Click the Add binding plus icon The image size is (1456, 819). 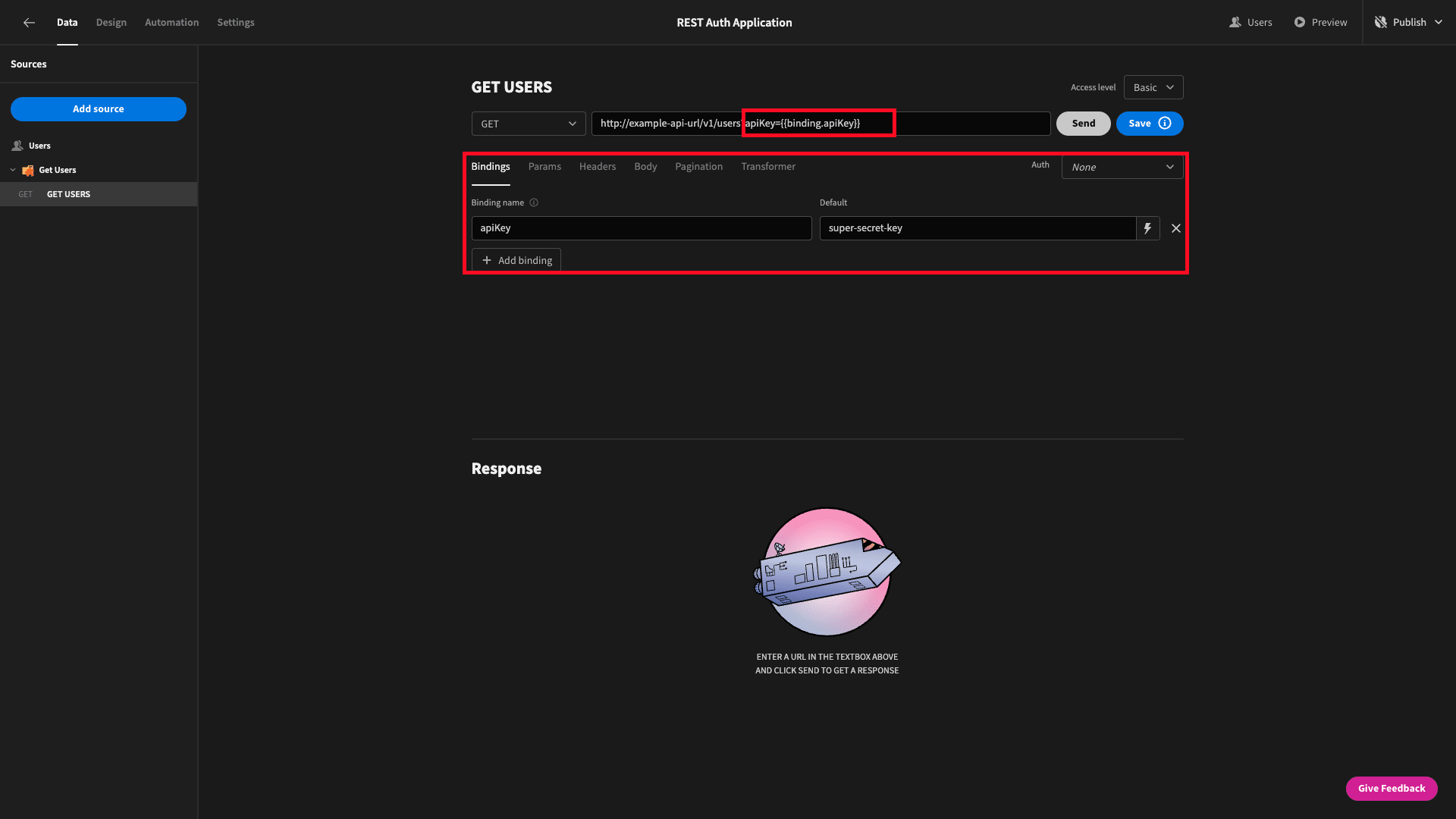pyautogui.click(x=487, y=260)
